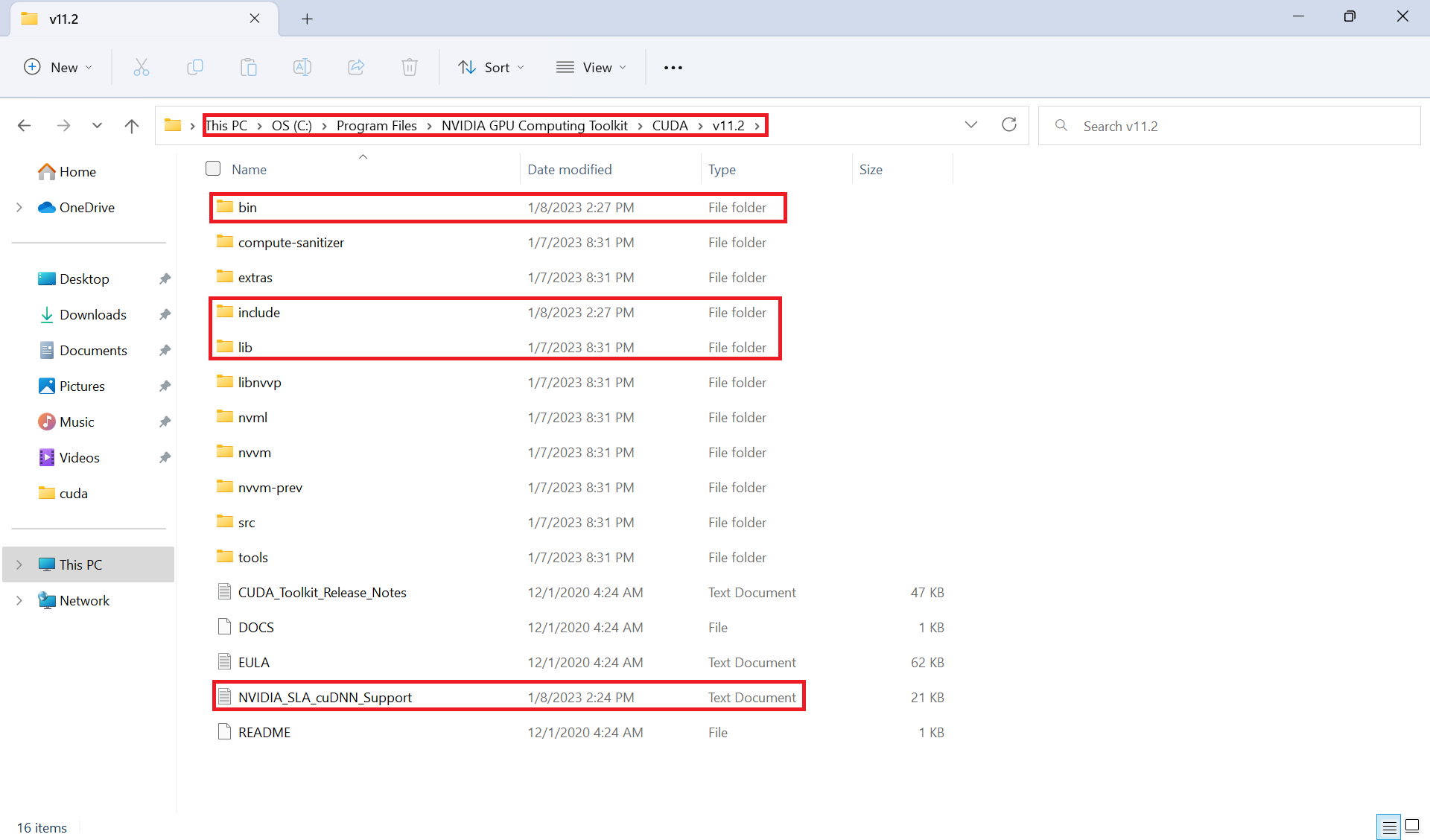Click the Share icon in toolbar
The width and height of the screenshot is (1430, 840).
pos(356,68)
